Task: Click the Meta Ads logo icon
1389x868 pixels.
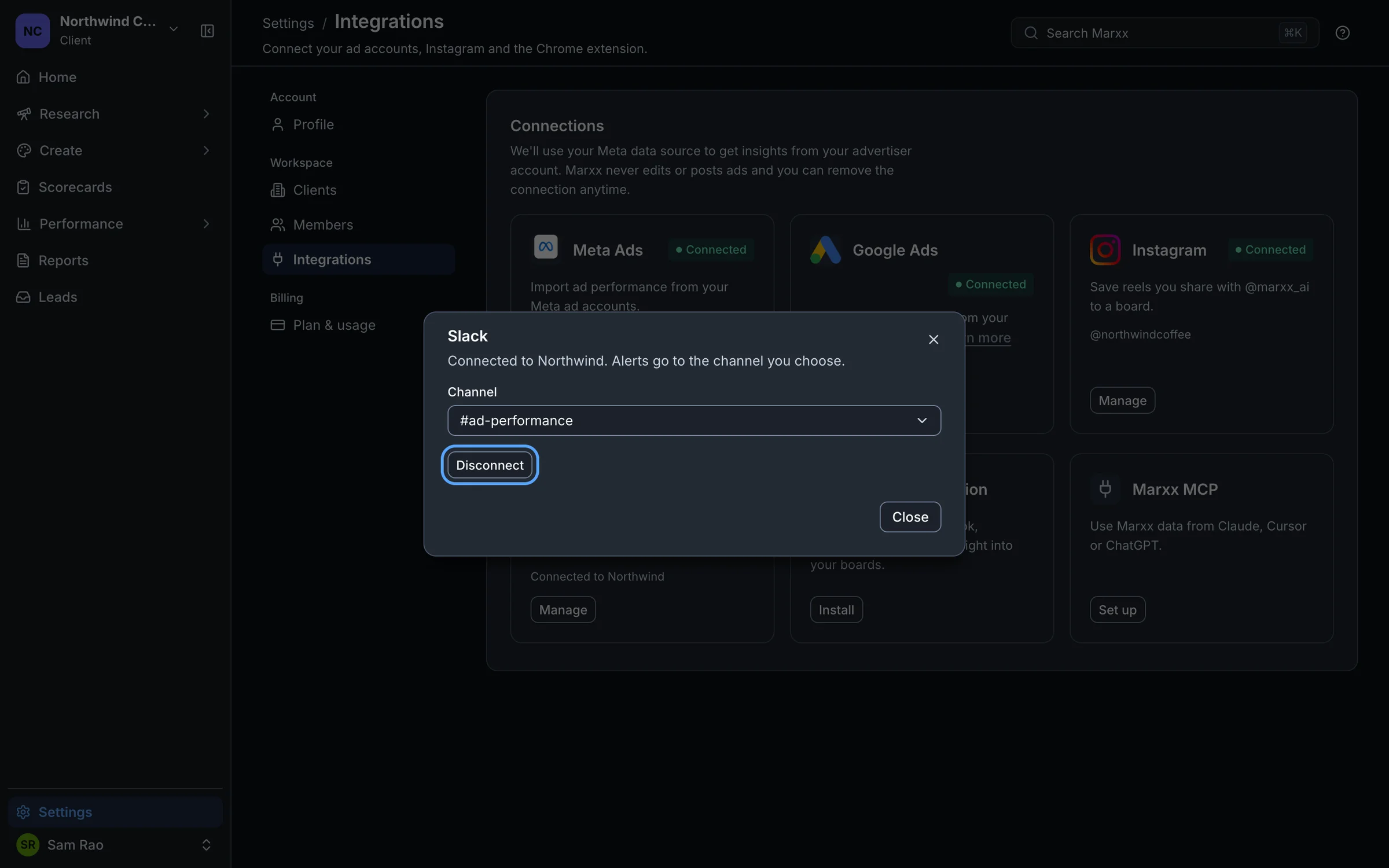Action: click(x=545, y=247)
